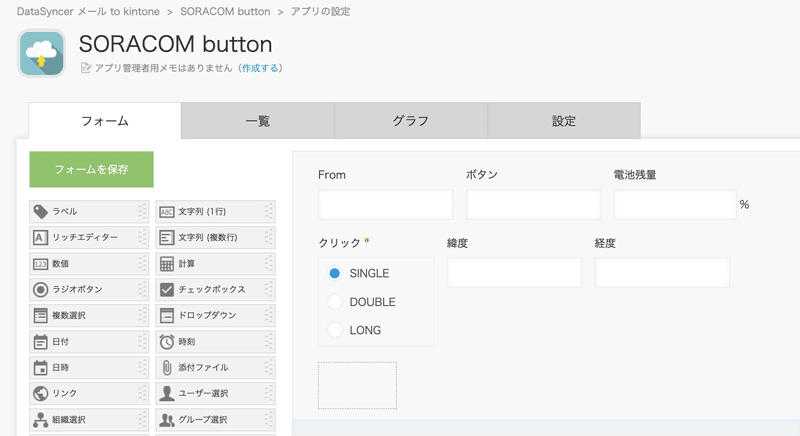The width and height of the screenshot is (800, 436).
Task: Click the 経度 input field
Action: pos(662,272)
